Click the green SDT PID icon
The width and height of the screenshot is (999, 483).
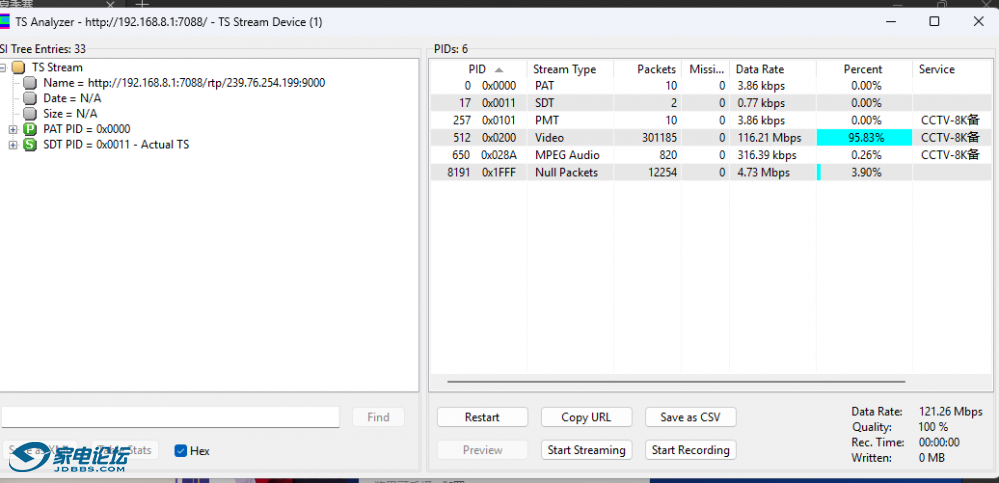click(29, 145)
